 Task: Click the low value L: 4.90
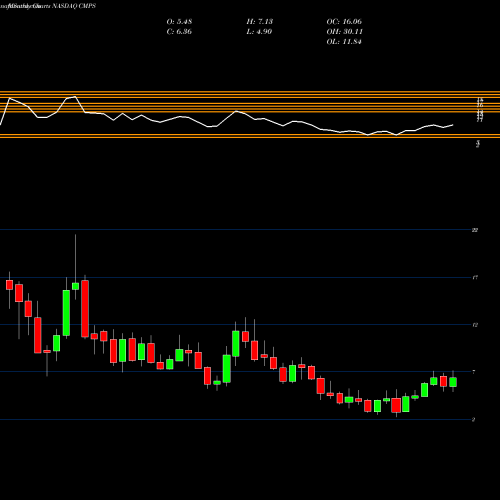[259, 31]
